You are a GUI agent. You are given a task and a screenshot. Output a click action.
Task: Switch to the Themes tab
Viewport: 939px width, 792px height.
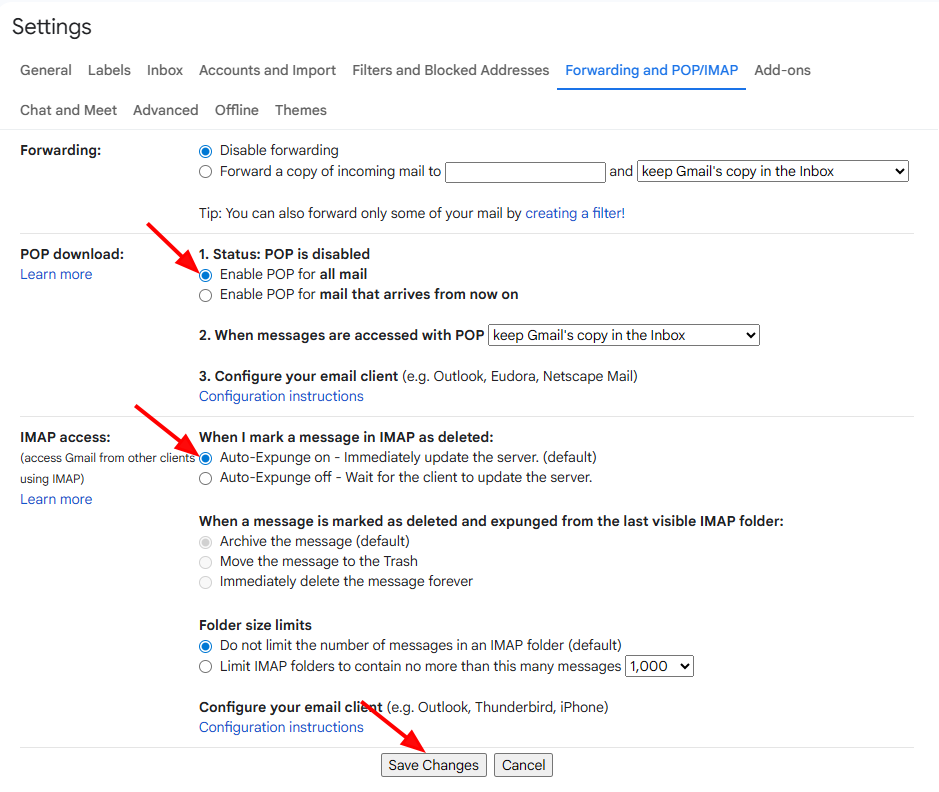click(301, 111)
